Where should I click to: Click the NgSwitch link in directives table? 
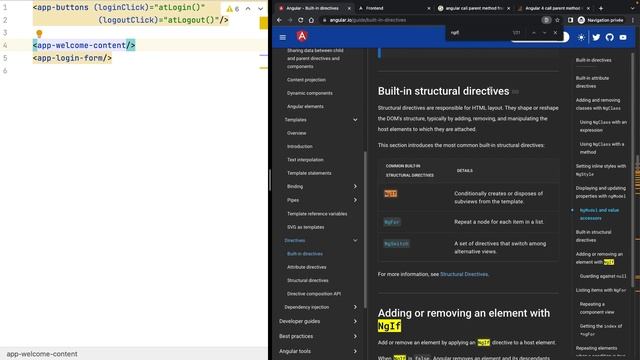pos(396,244)
